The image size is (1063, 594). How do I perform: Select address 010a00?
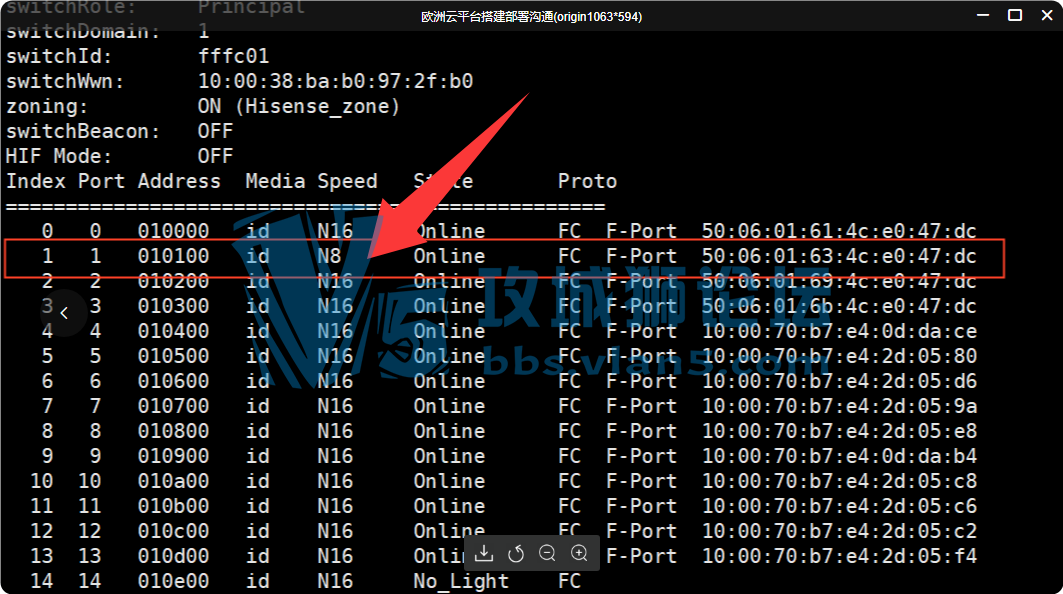click(173, 481)
